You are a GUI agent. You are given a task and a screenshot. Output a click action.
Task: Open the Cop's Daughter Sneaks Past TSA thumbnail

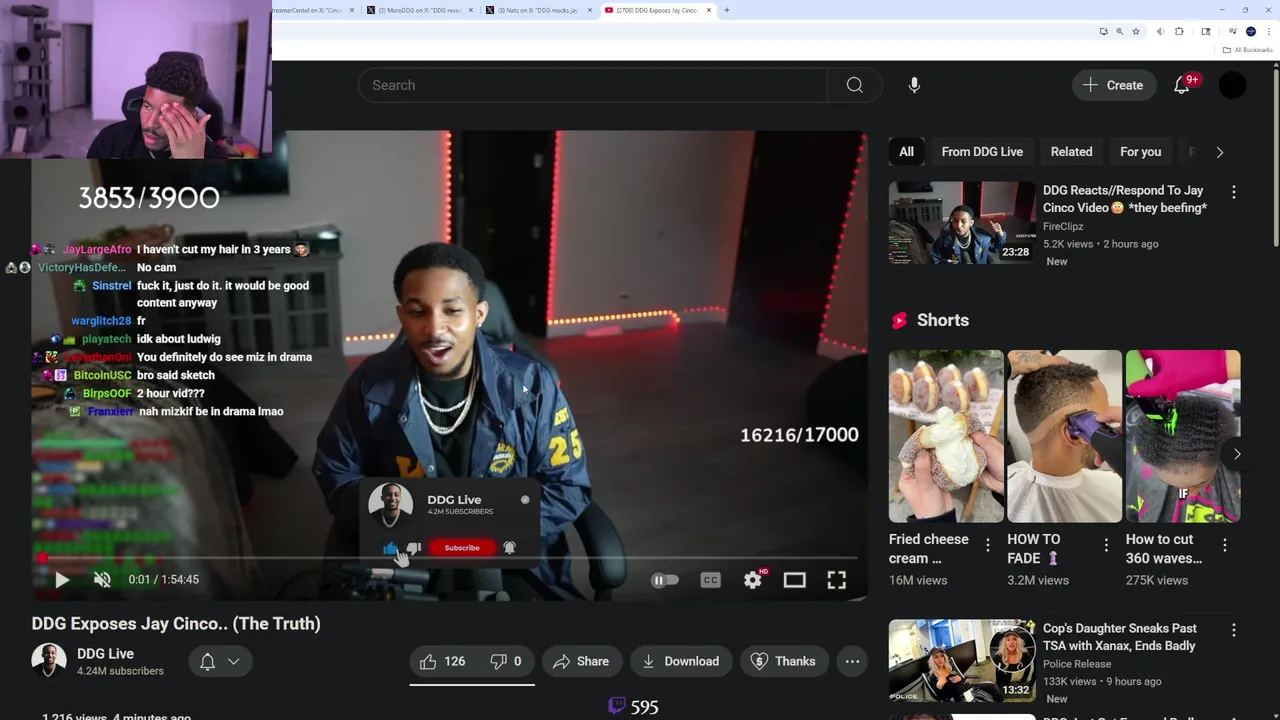[962, 660]
